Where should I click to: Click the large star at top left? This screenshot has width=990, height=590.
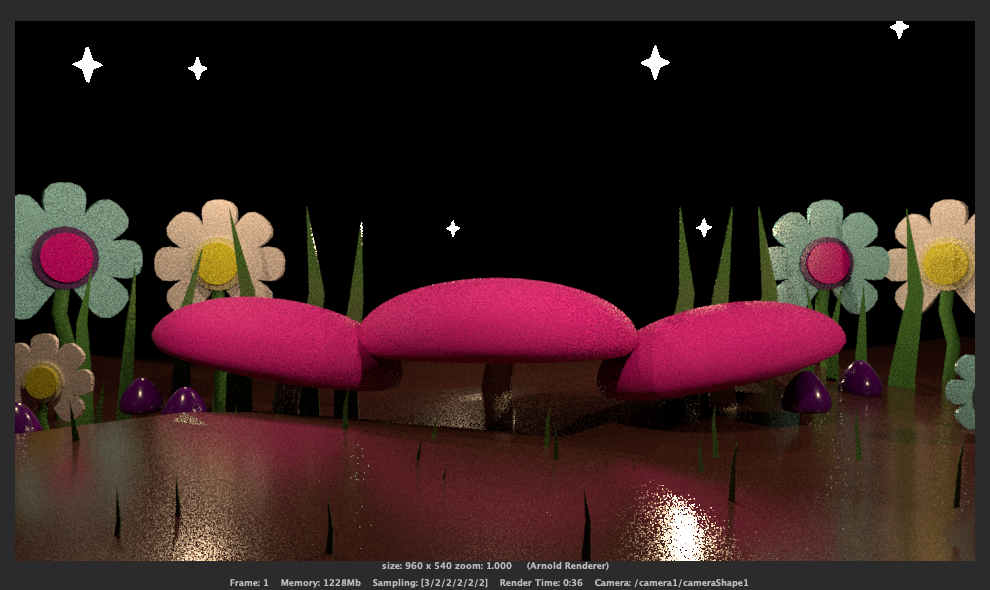point(87,65)
